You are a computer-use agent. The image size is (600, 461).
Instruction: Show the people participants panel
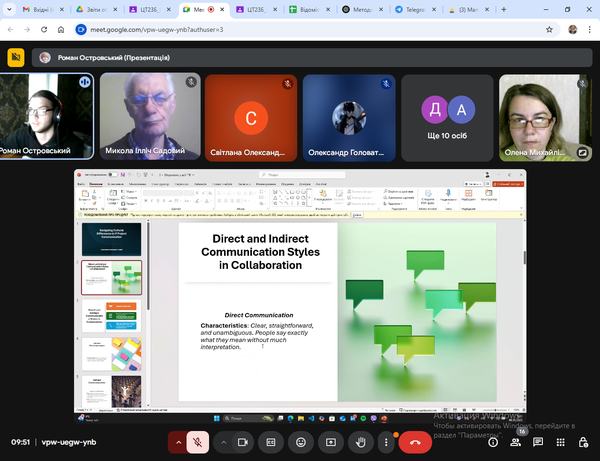coord(517,442)
